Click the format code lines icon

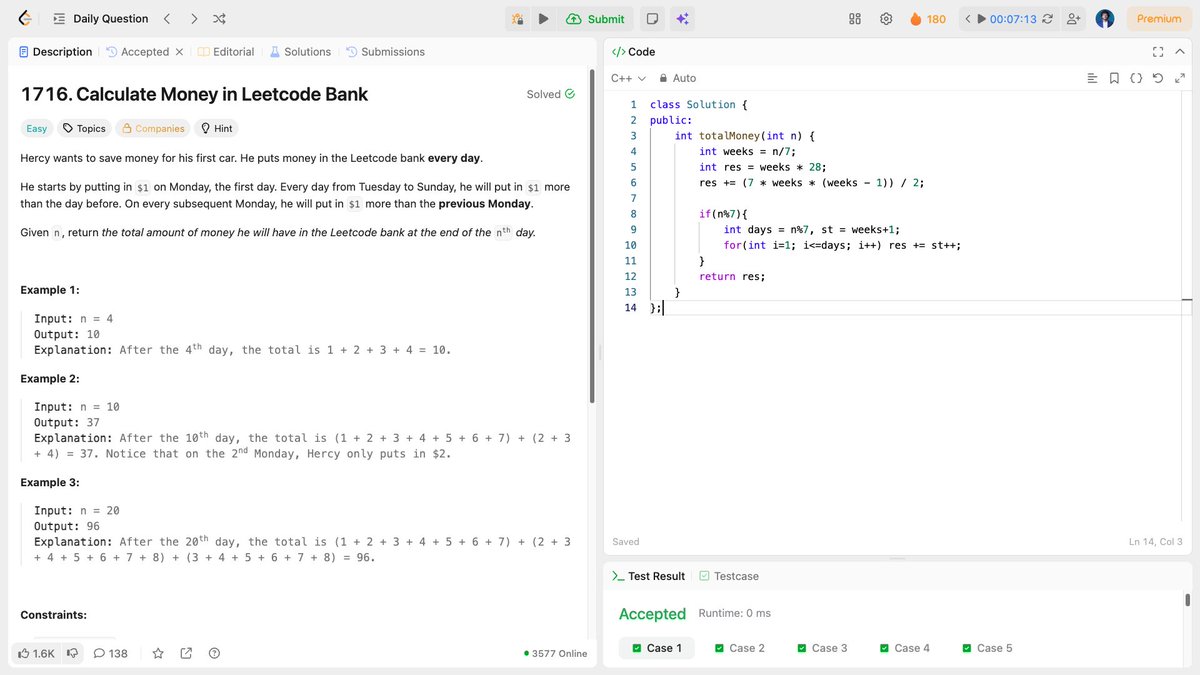coord(1092,78)
